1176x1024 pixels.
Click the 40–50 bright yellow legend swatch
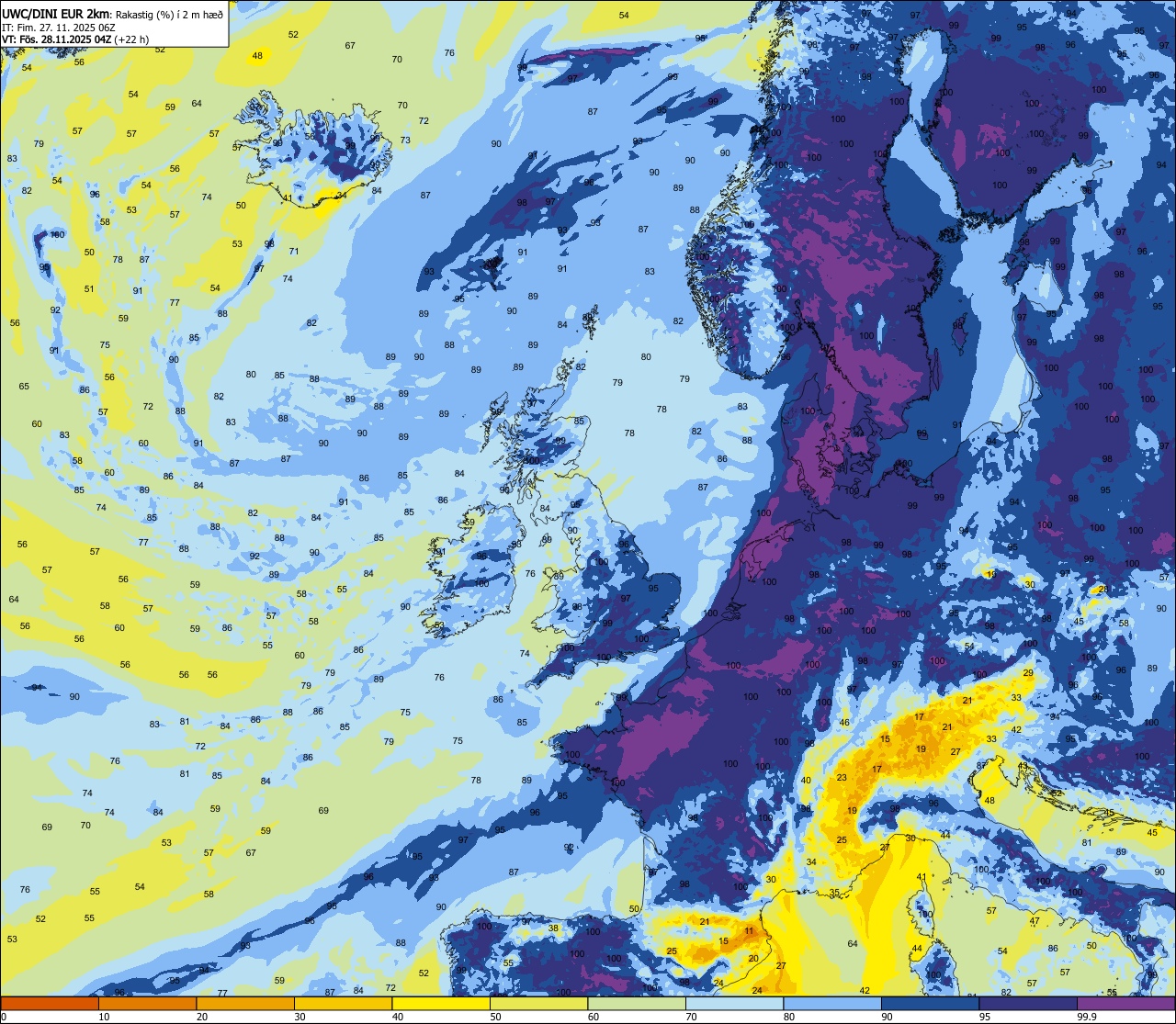coord(441,1003)
